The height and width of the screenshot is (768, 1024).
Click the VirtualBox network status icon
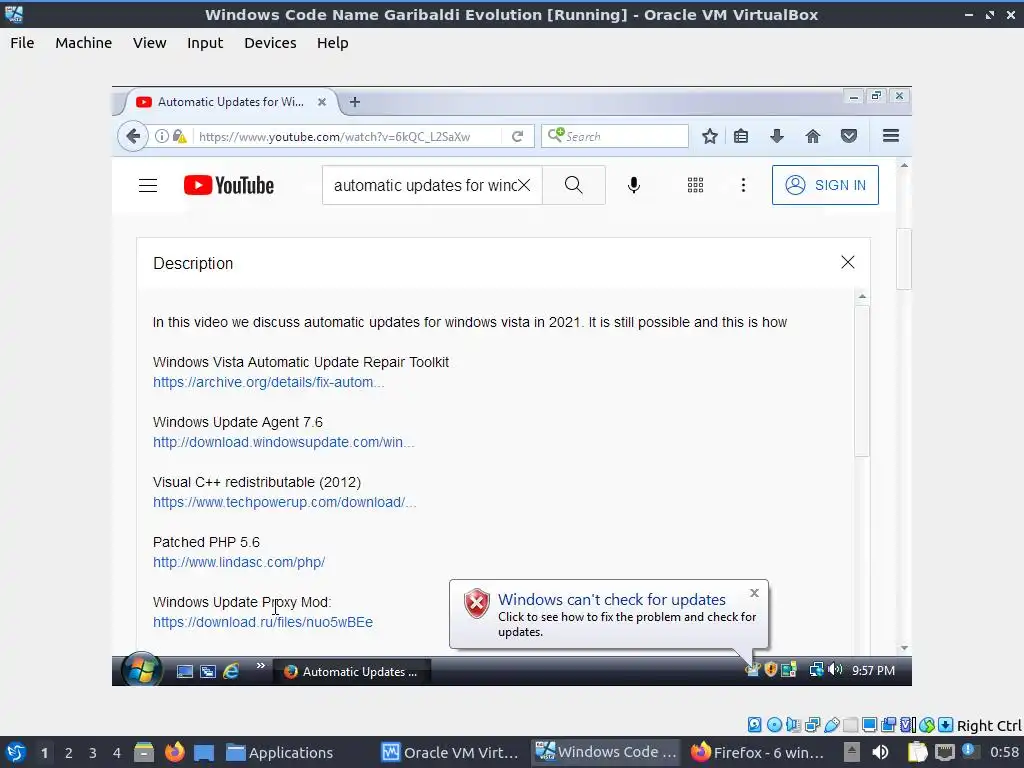[x=812, y=725]
